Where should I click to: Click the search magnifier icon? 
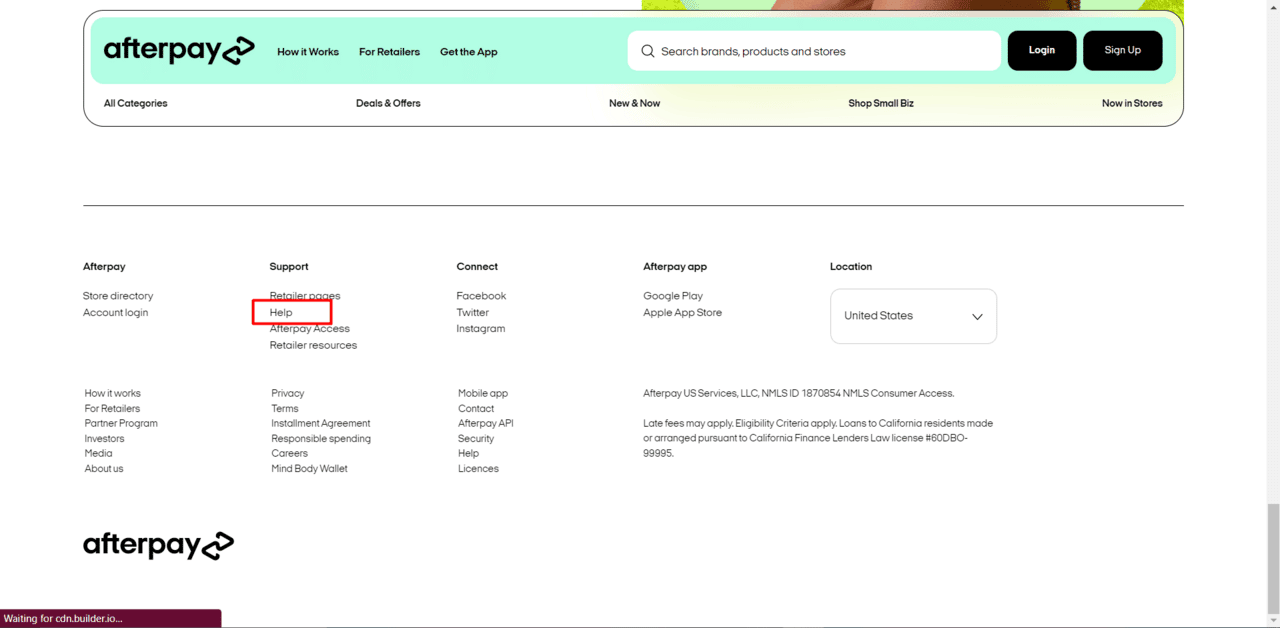tap(648, 51)
